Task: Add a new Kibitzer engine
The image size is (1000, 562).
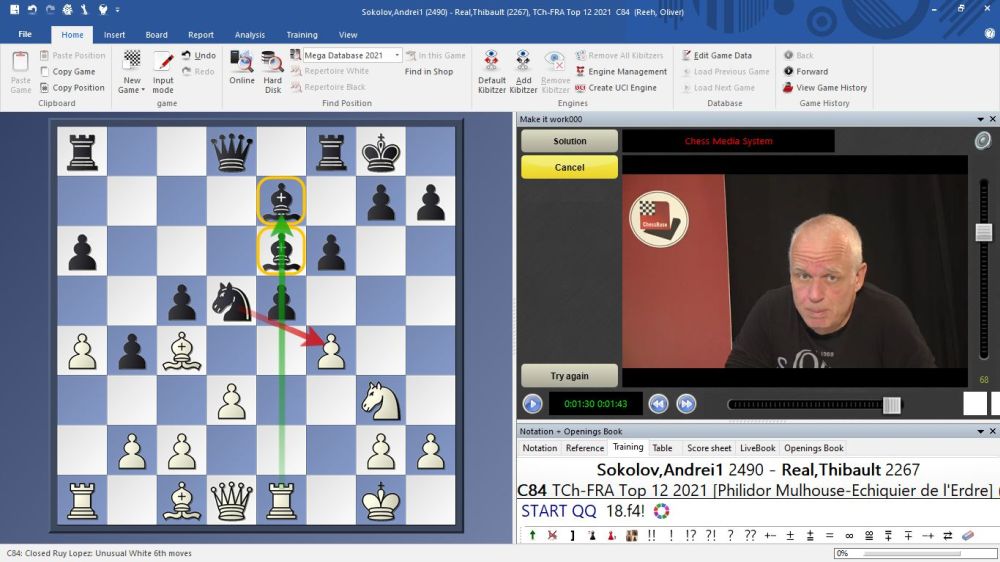Action: 523,66
